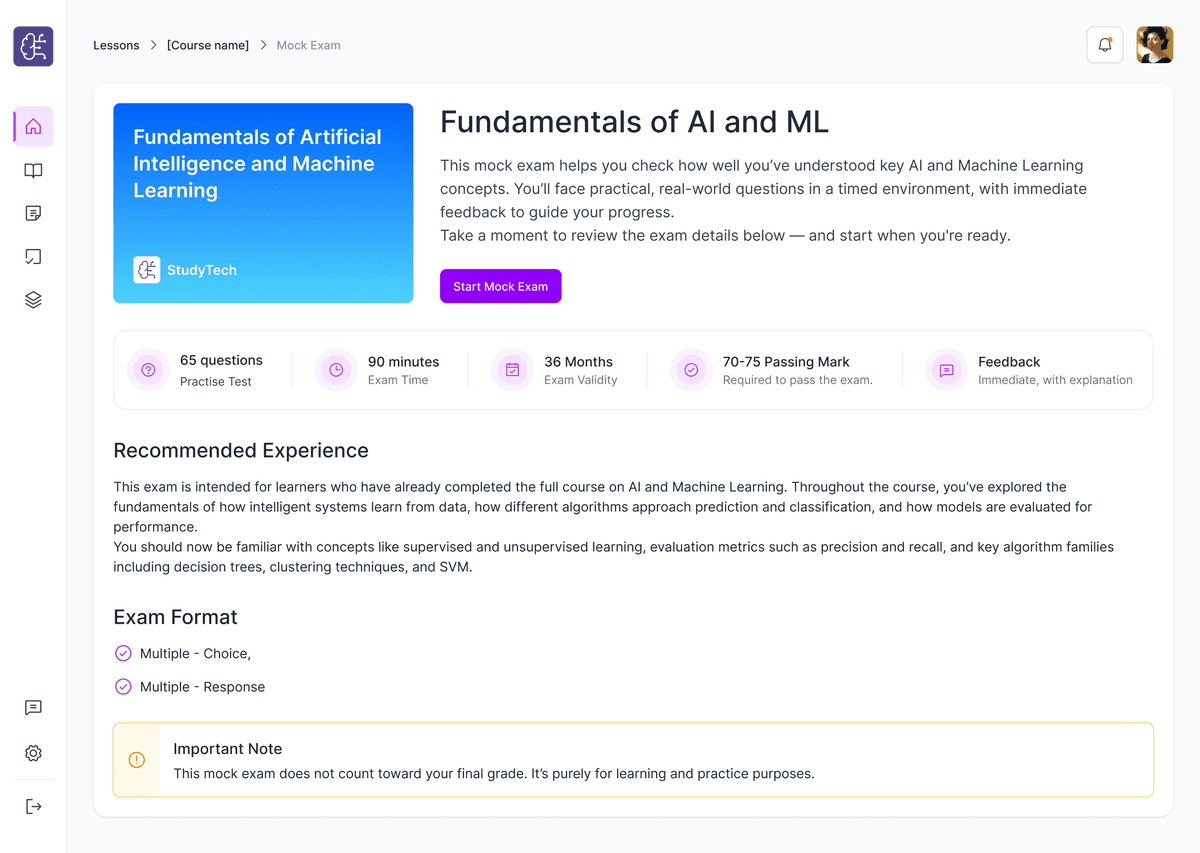Open the user profile avatar
1200x853 pixels.
1155,45
